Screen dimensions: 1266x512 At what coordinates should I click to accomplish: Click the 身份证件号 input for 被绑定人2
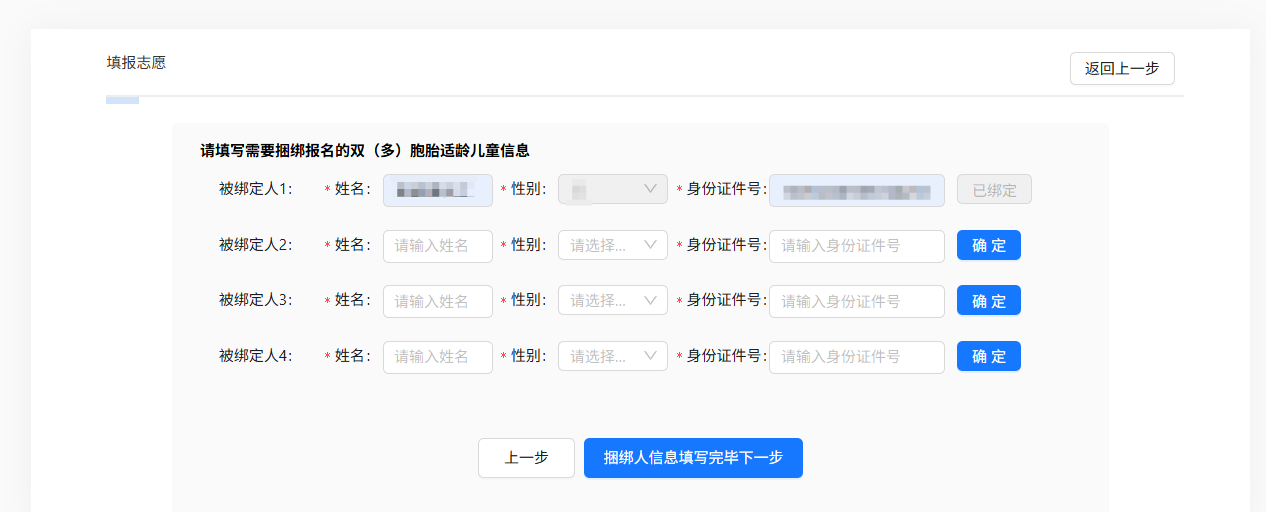857,246
